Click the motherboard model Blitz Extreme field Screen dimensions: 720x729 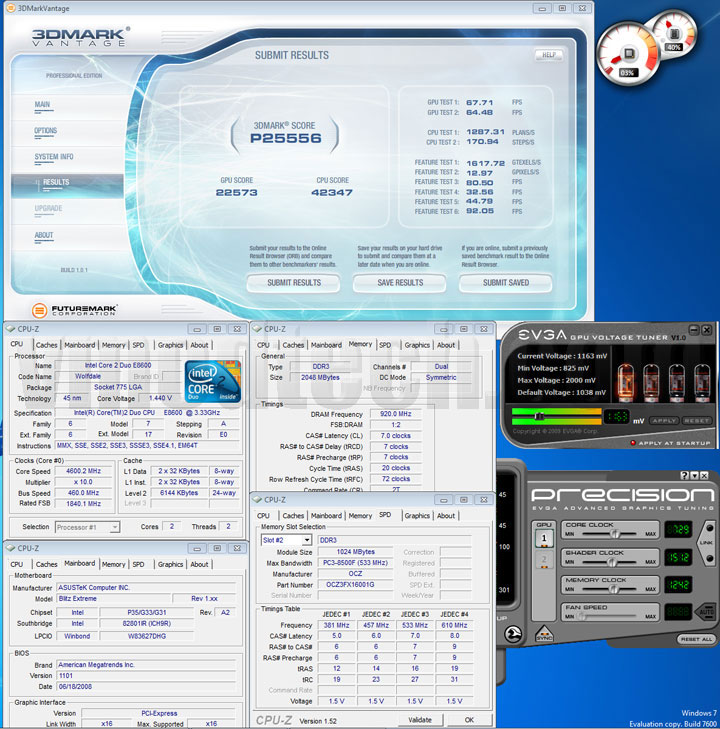[112, 598]
